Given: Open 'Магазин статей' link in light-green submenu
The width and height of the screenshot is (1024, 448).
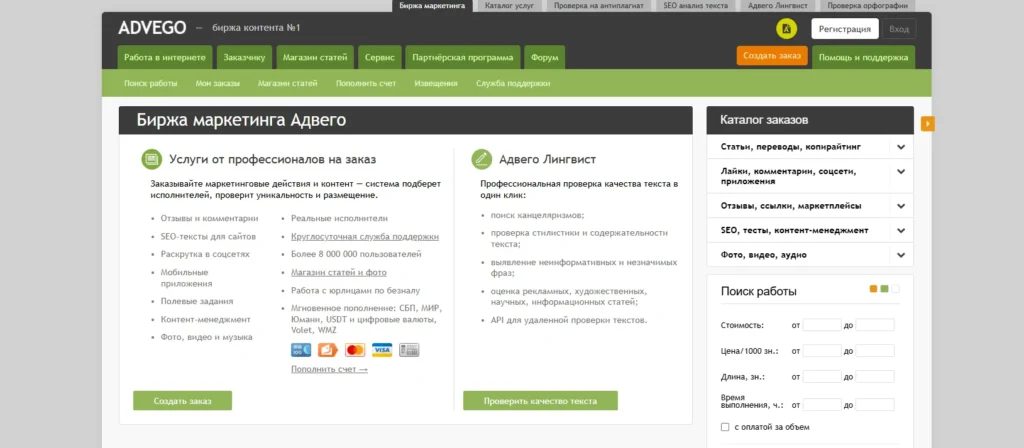Looking at the screenshot, I should click(x=287, y=84).
